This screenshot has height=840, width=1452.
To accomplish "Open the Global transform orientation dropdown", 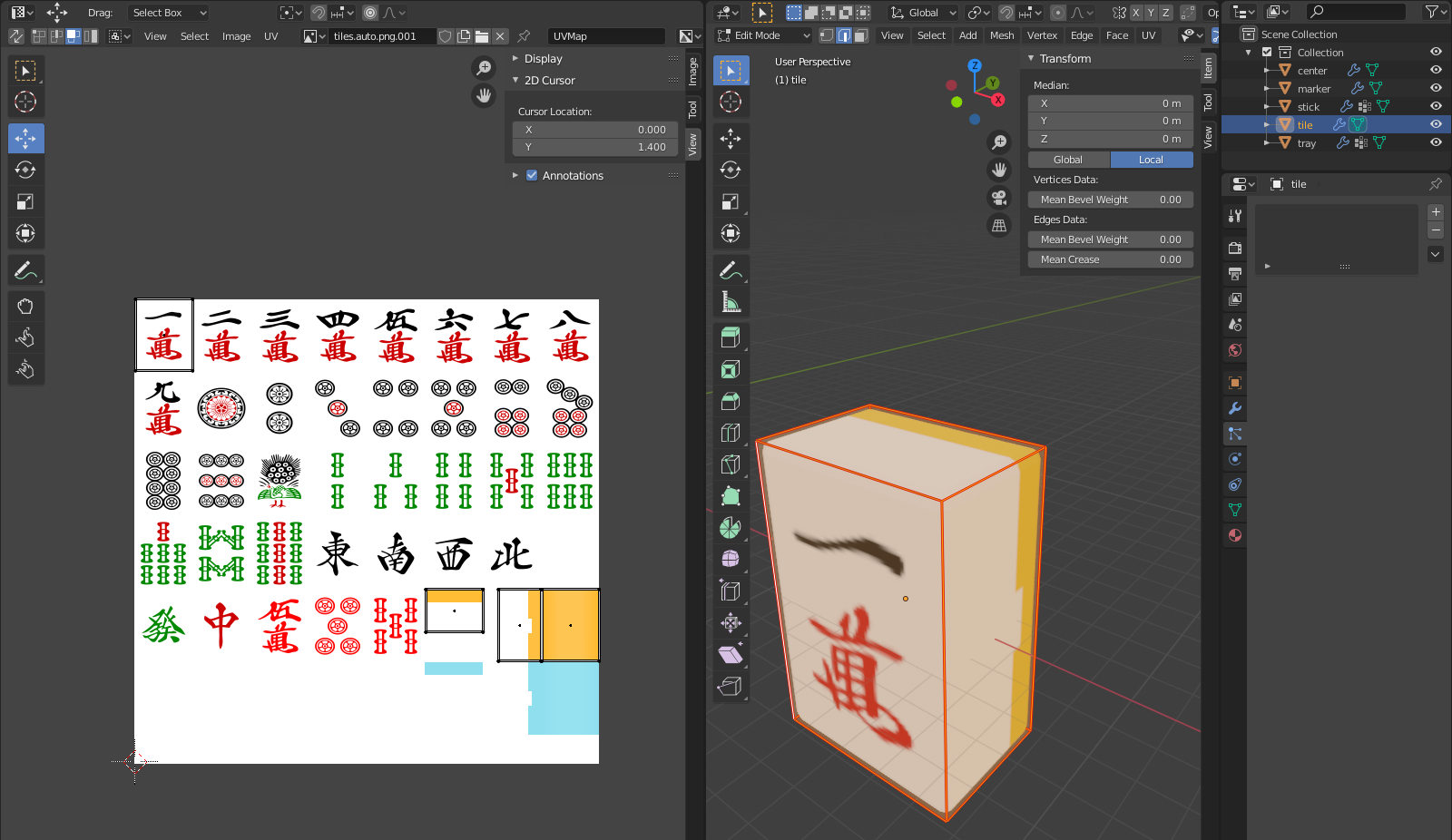I will [923, 13].
